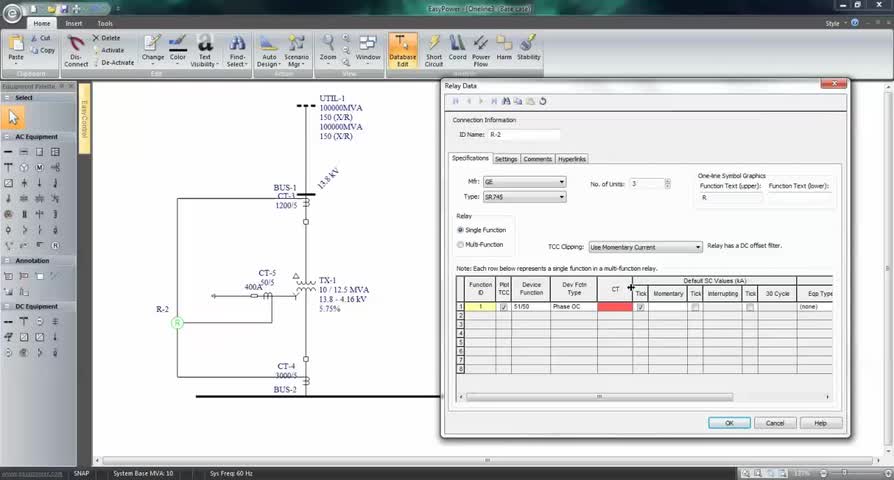Pick the Select arrow tool
Viewport: 894px width, 480px height.
click(x=13, y=117)
